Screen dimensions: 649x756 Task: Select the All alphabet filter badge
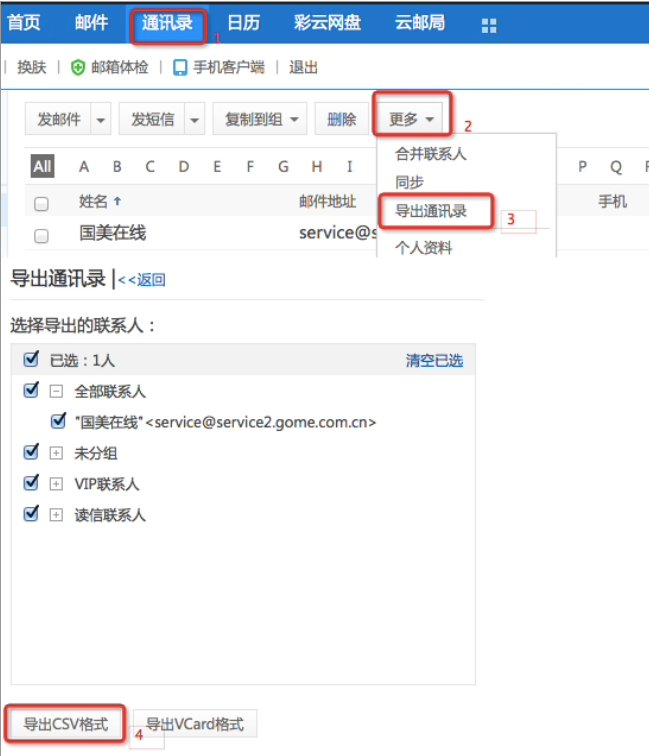point(42,167)
